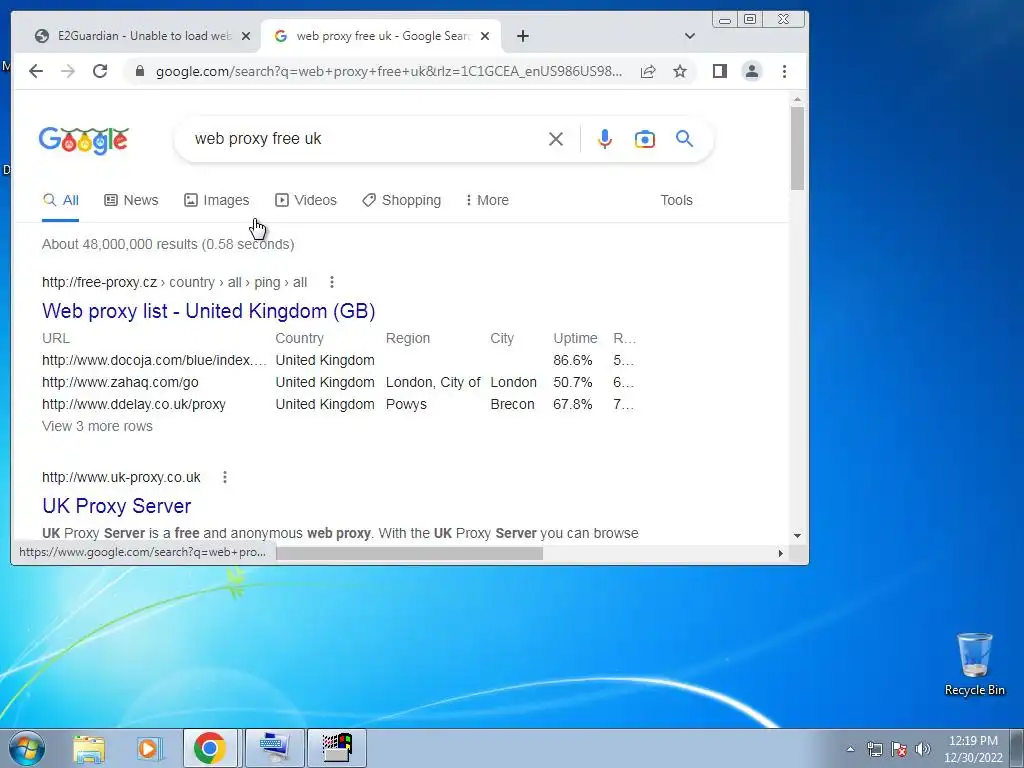Go to Google home via logo
Screen dimensions: 1024x768
pos(84,140)
